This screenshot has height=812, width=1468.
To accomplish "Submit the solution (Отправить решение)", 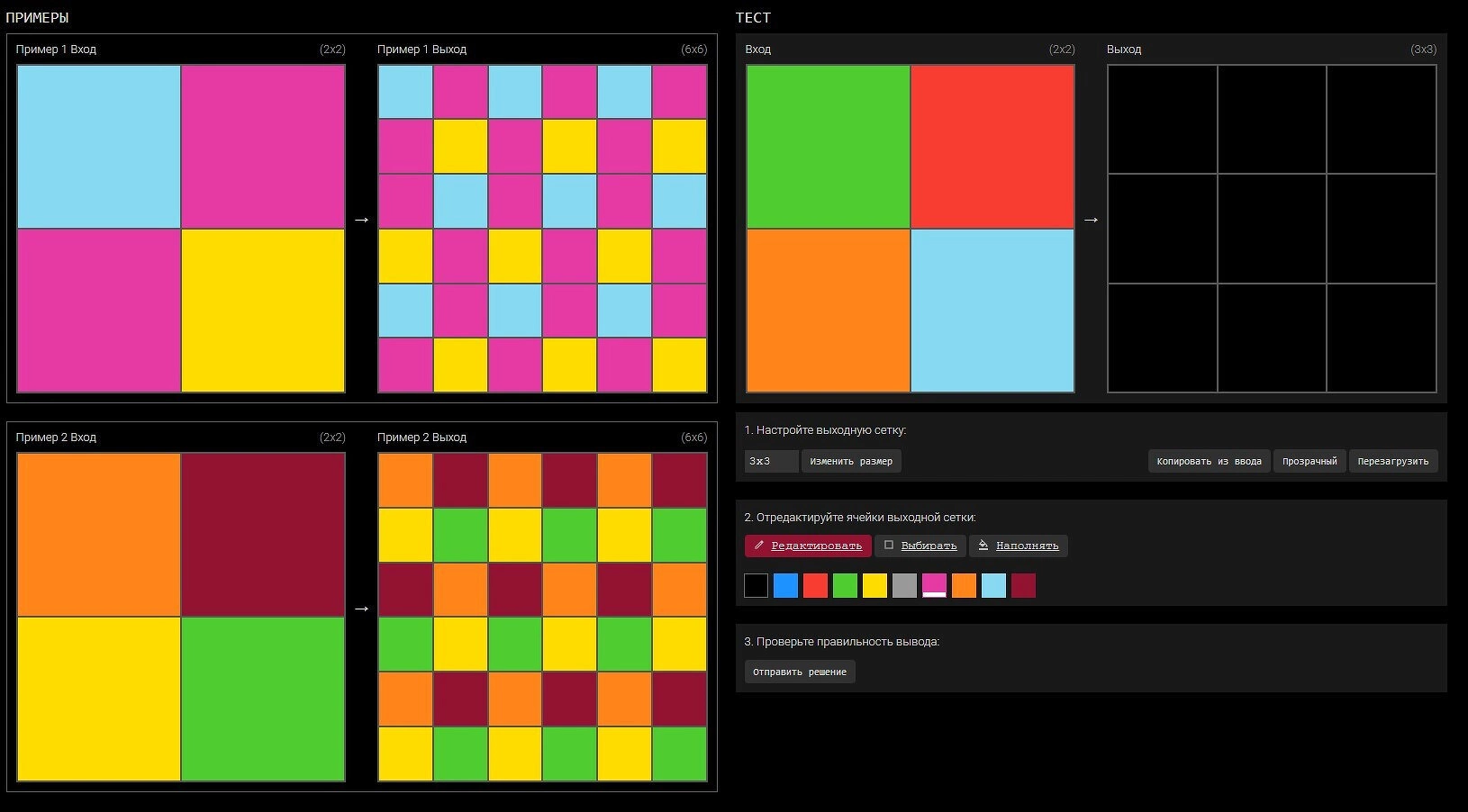I will 799,672.
